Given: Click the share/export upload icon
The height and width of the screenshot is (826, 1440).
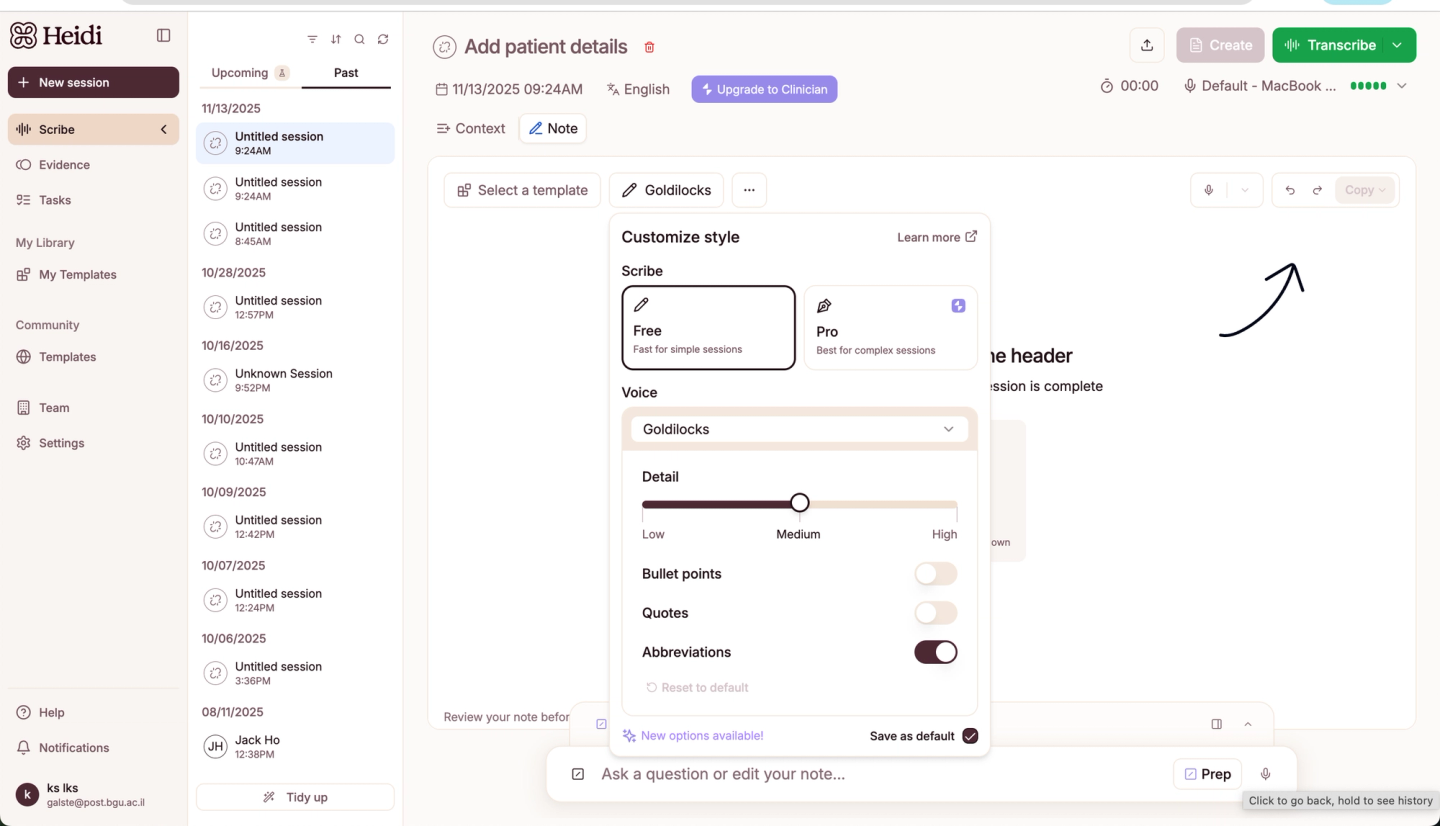Looking at the screenshot, I should (1147, 45).
